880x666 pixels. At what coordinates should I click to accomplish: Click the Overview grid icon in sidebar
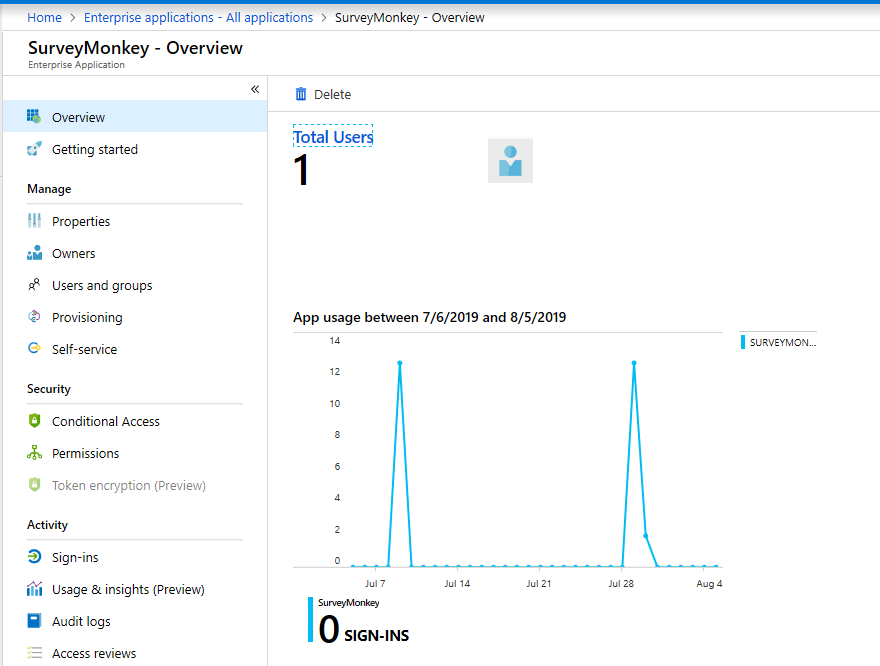coord(34,116)
